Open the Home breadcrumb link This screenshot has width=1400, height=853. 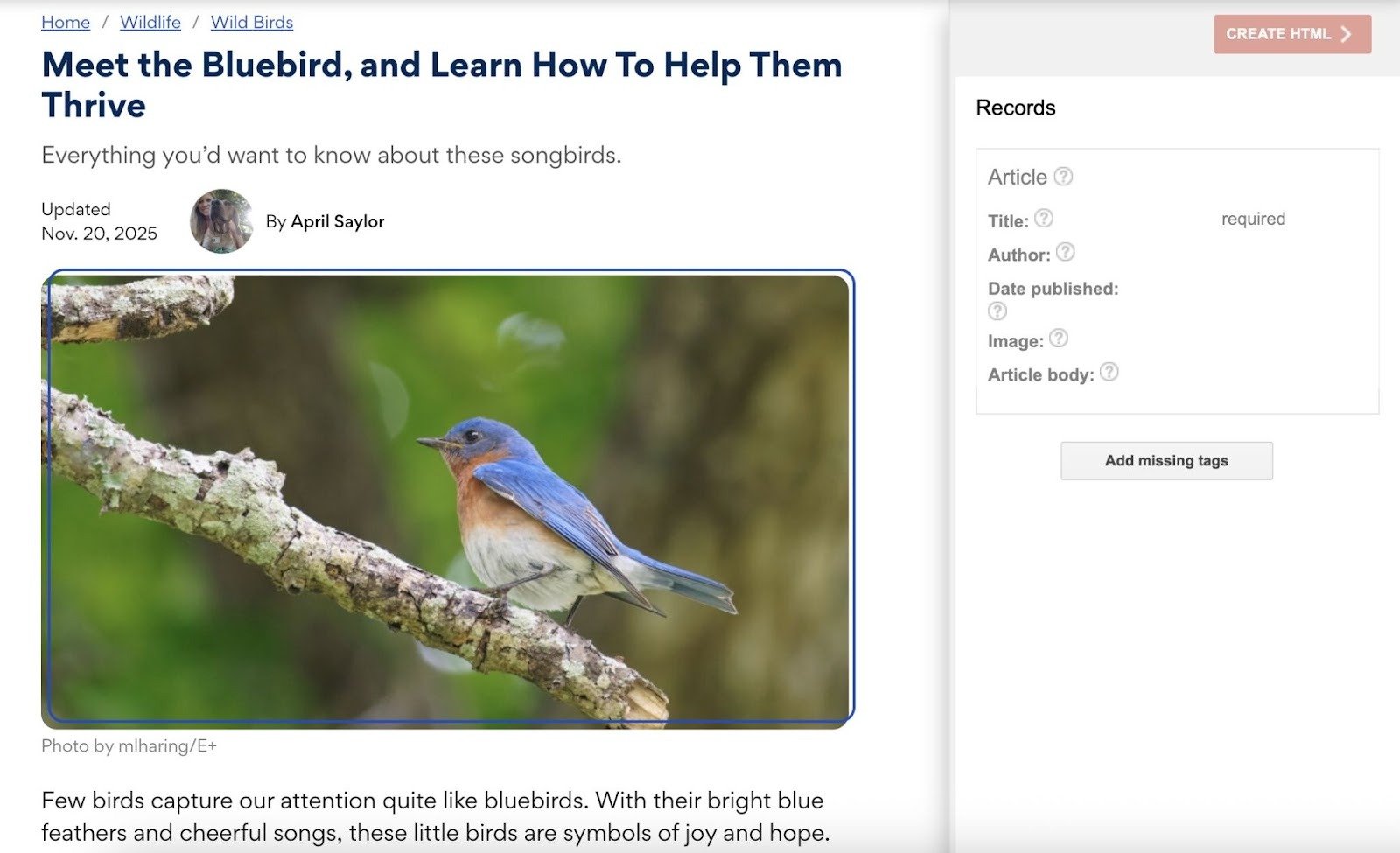(66, 22)
